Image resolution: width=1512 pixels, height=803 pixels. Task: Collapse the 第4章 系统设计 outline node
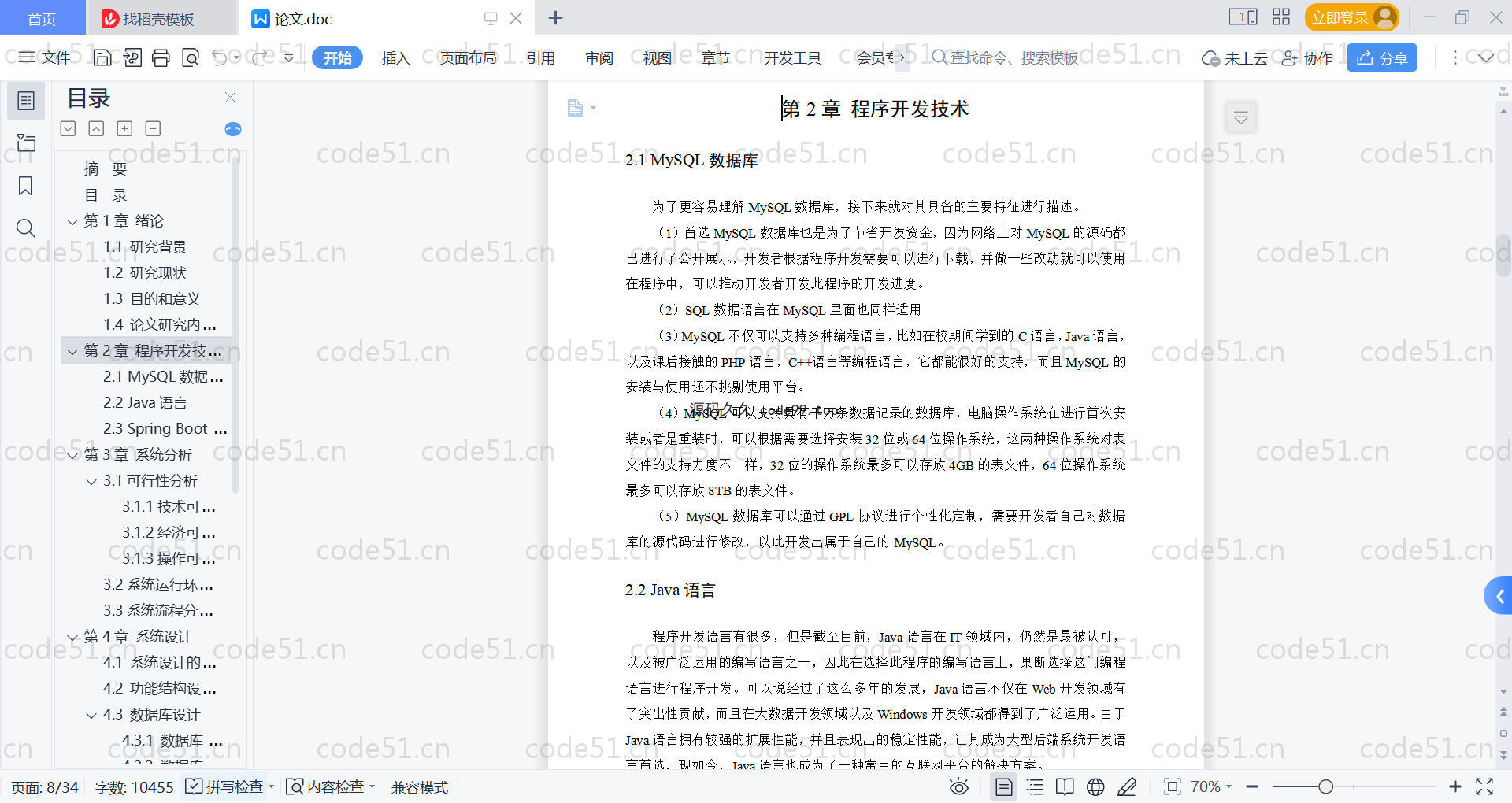(x=72, y=638)
